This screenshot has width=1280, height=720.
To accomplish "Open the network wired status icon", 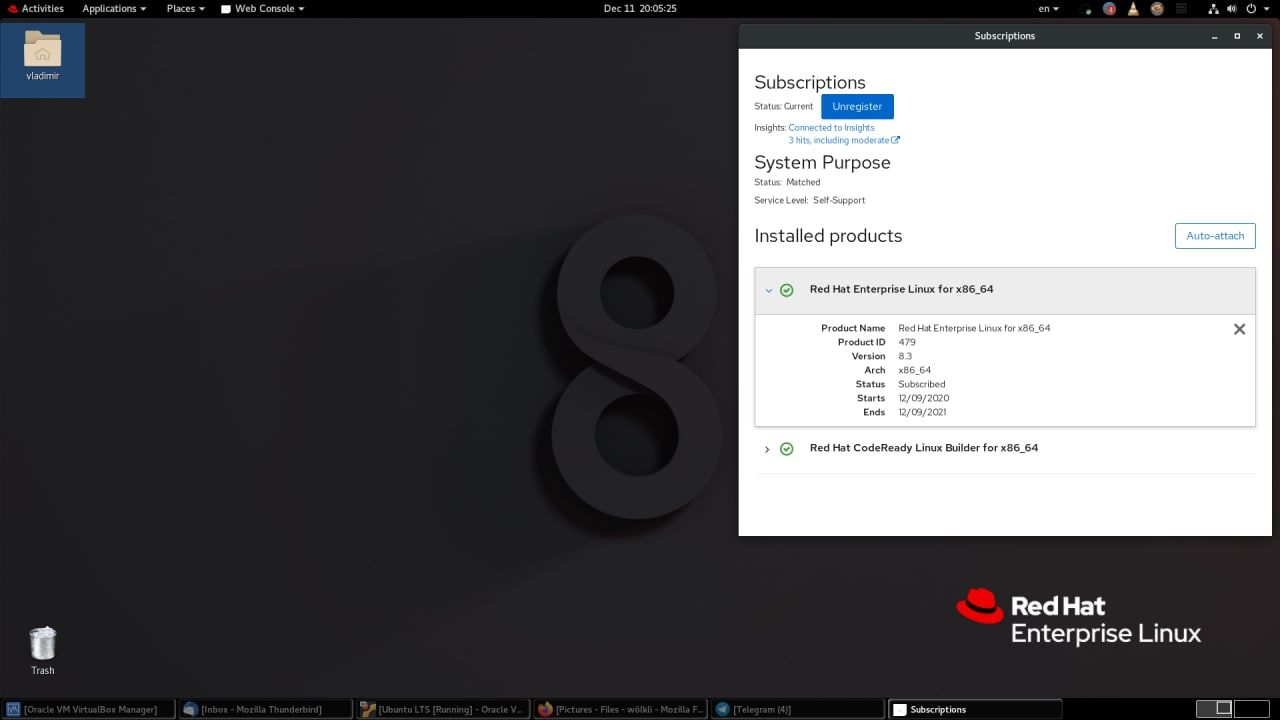I will (1213, 8).
